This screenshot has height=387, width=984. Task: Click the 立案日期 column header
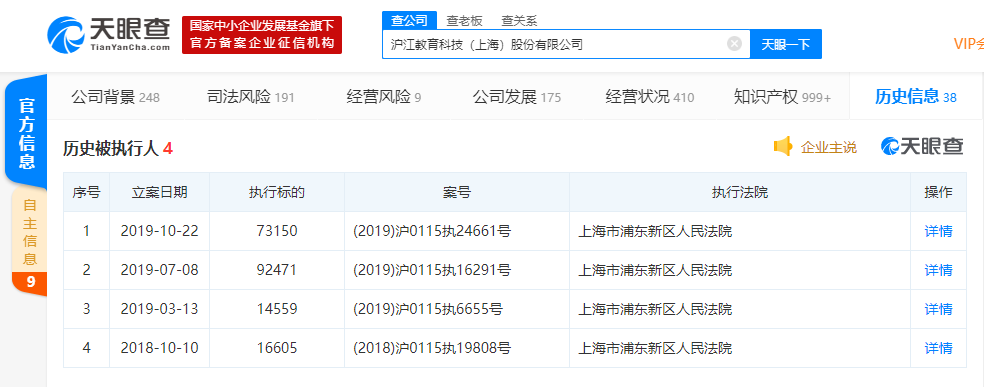(159, 193)
